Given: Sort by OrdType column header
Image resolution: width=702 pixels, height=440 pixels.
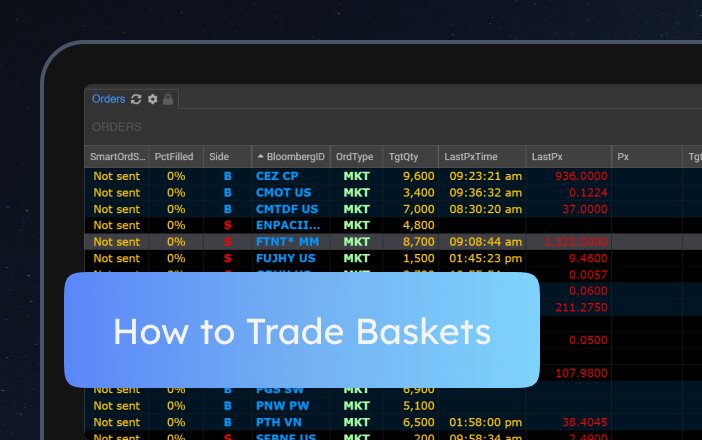Looking at the screenshot, I should (354, 157).
